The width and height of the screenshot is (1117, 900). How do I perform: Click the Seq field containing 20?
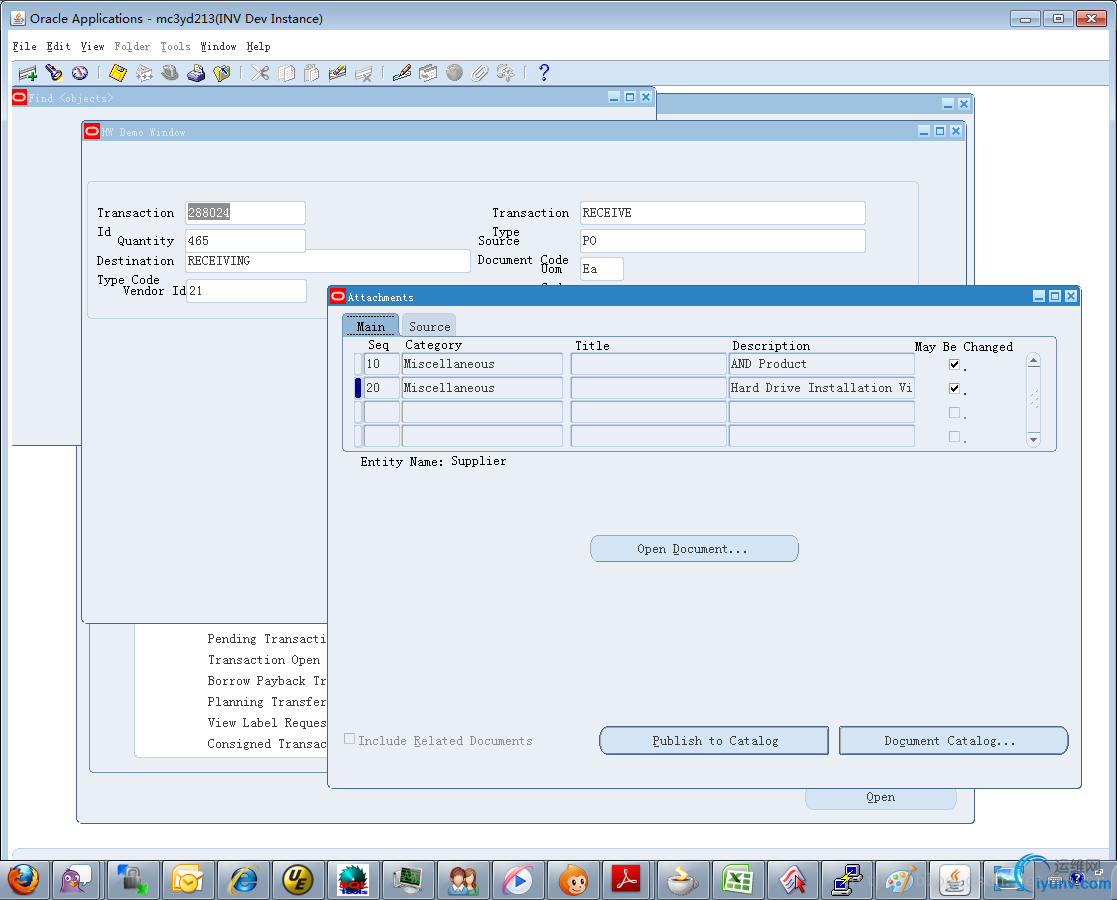pyautogui.click(x=381, y=388)
